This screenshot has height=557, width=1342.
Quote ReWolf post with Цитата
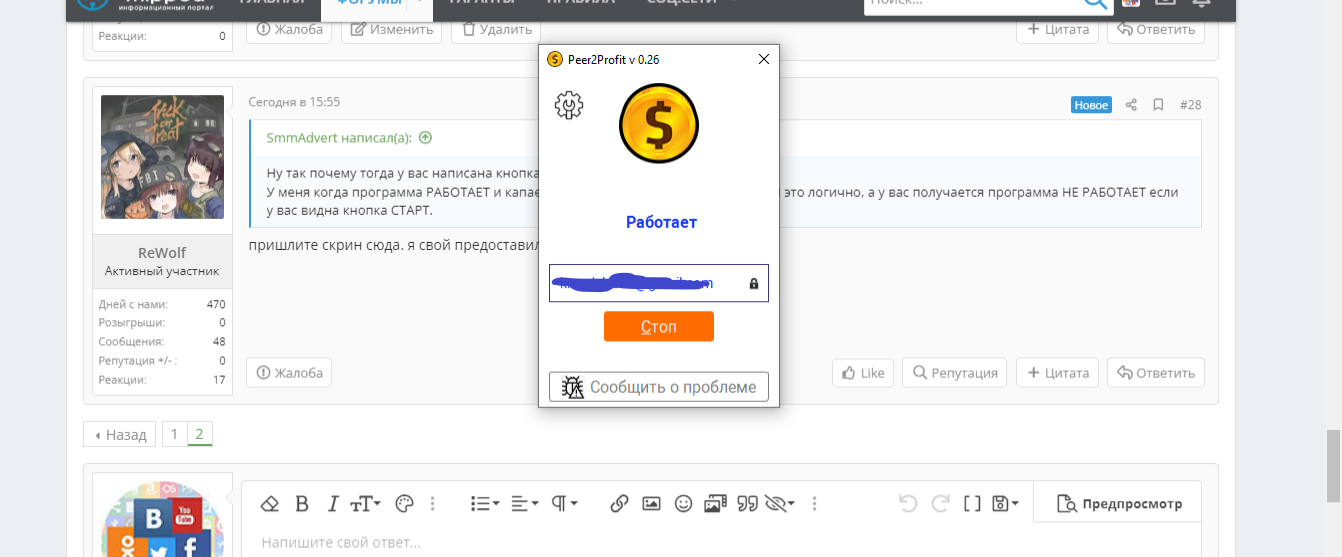point(1057,373)
